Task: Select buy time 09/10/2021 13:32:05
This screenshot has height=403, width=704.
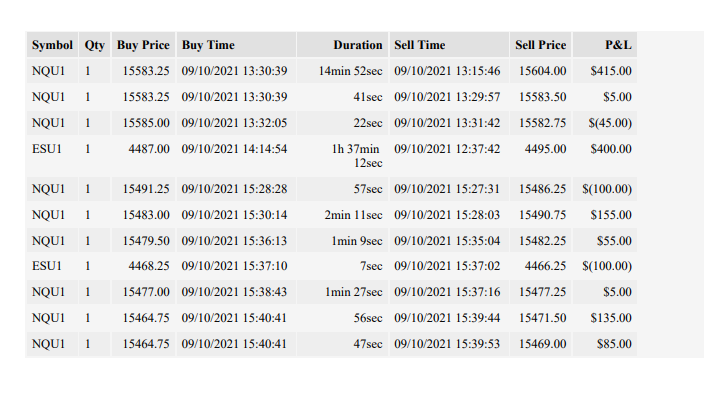Action: pyautogui.click(x=236, y=123)
